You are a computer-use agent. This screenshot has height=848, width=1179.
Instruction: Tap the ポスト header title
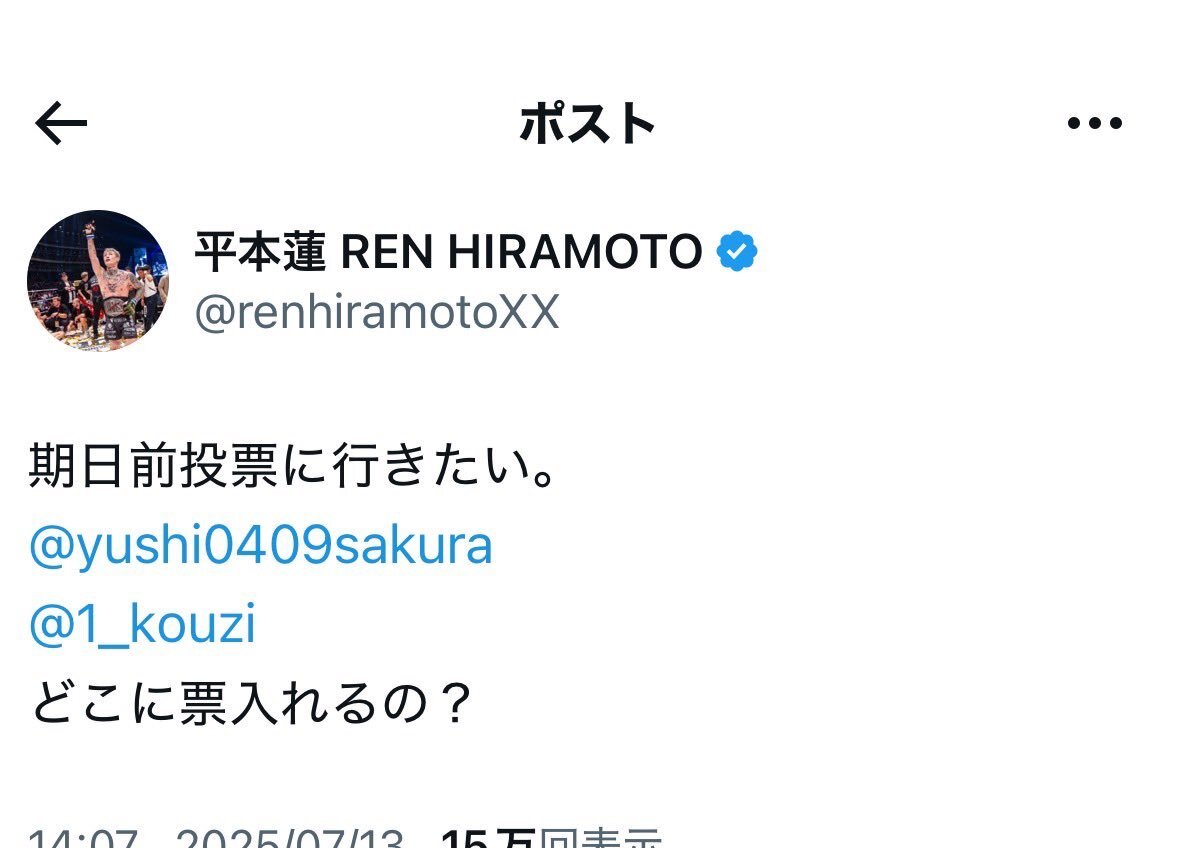587,123
